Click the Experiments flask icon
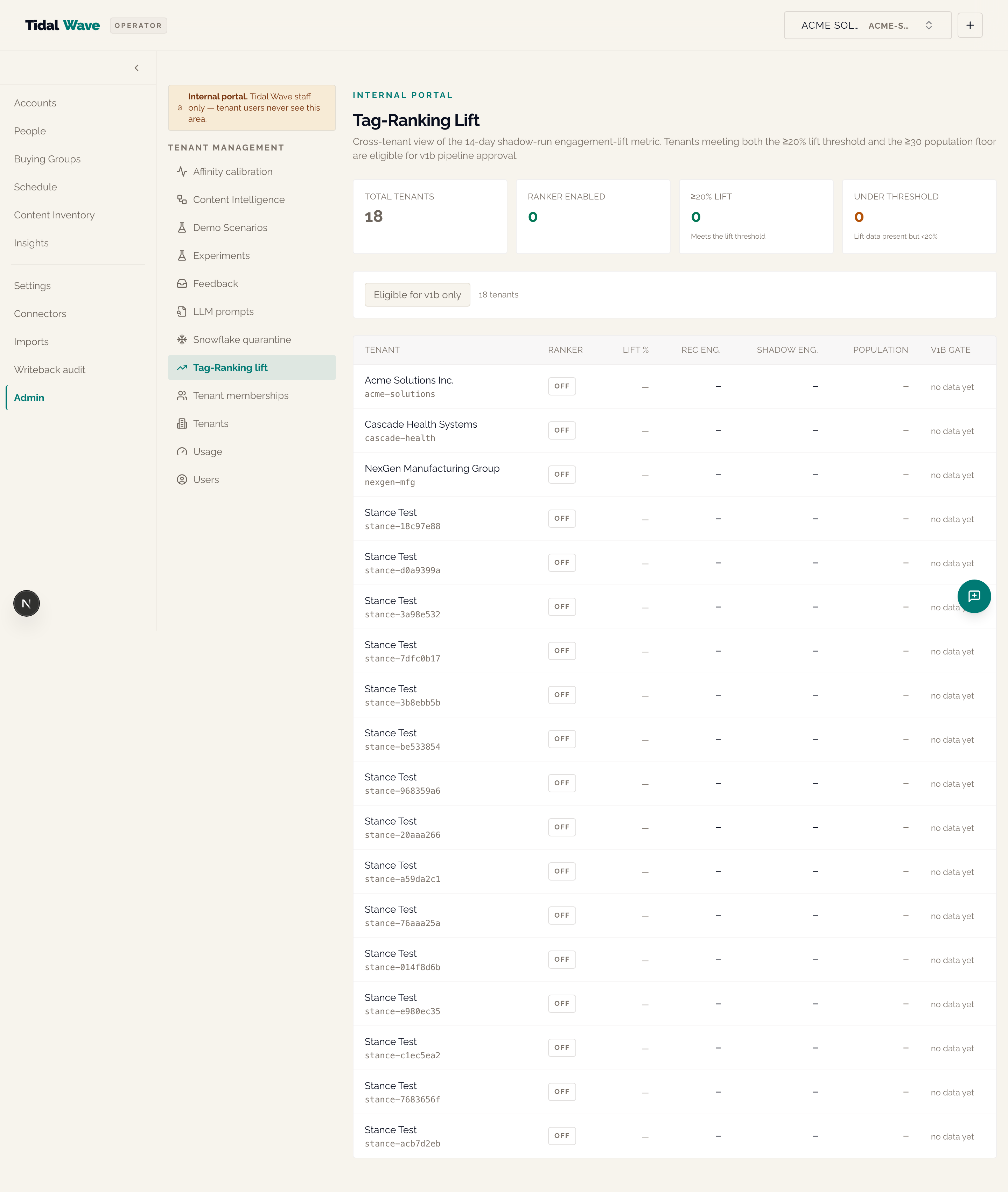The height and width of the screenshot is (1192, 1008). click(182, 255)
